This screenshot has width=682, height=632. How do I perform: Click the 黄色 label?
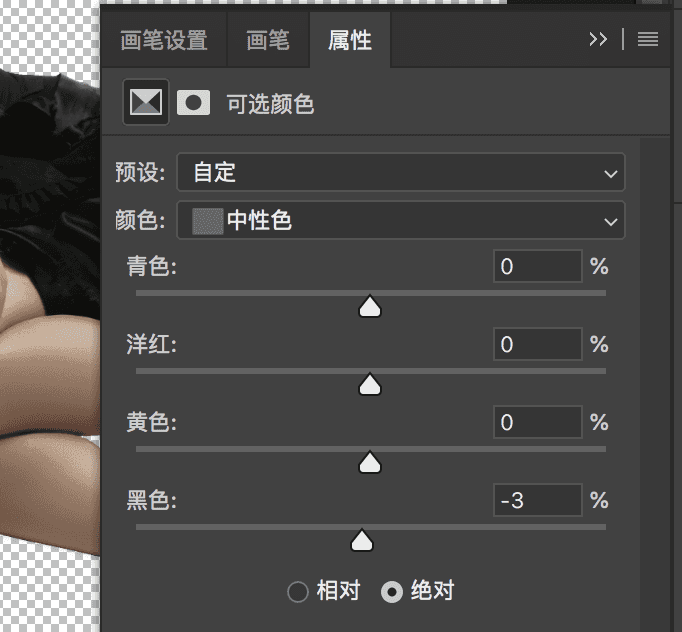pos(151,422)
